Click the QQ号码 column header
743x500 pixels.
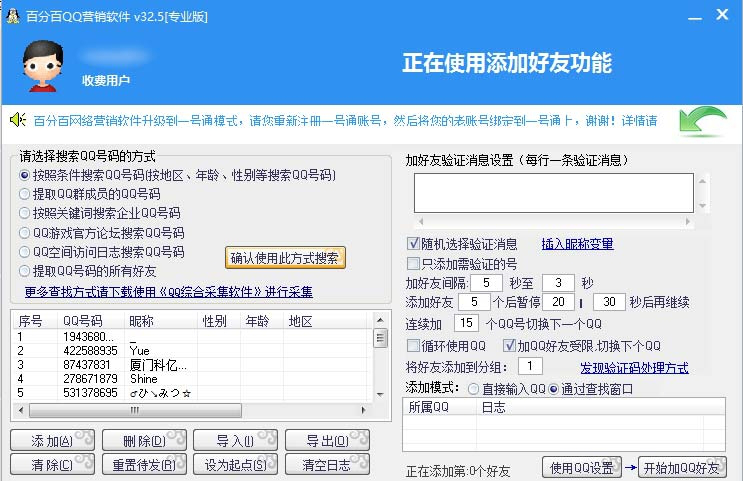91,321
